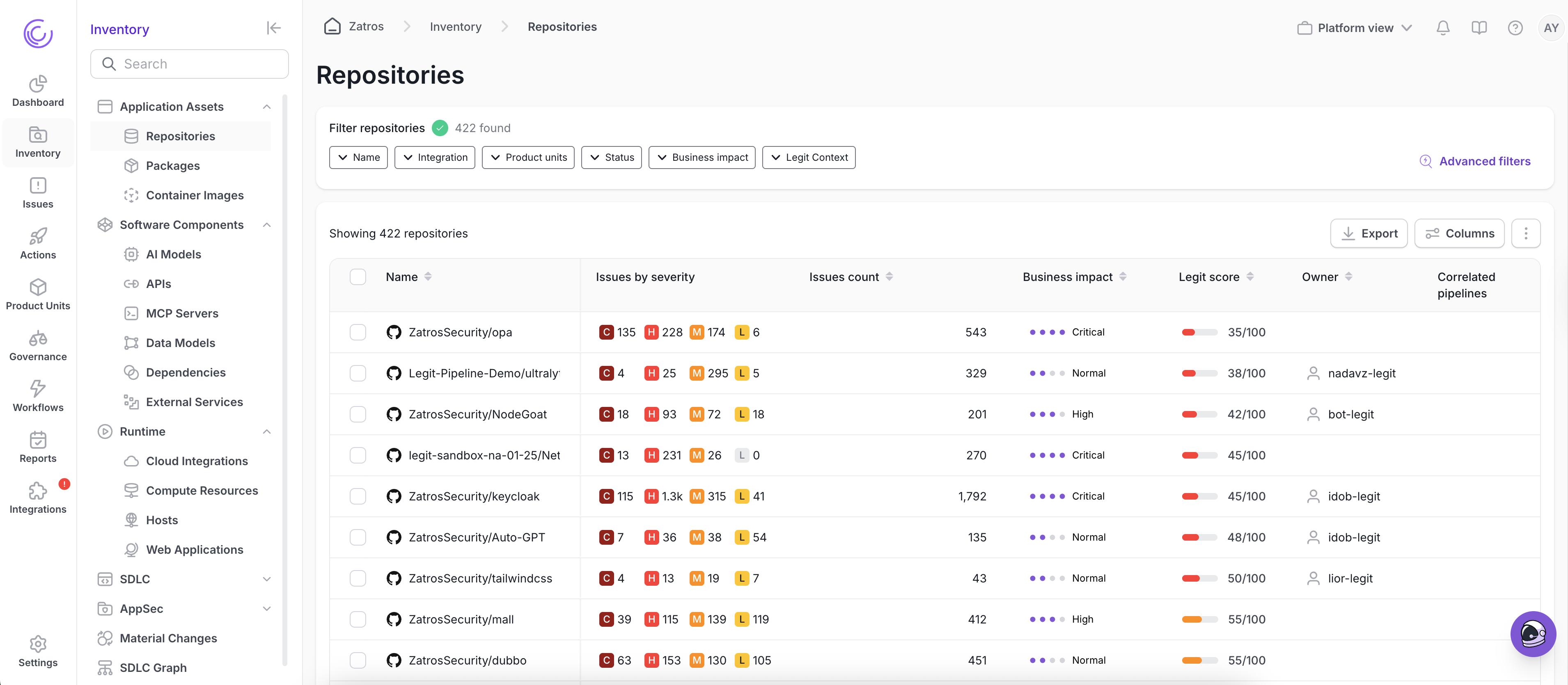Open AI Models in Software Components
1568x685 pixels.
click(x=174, y=254)
